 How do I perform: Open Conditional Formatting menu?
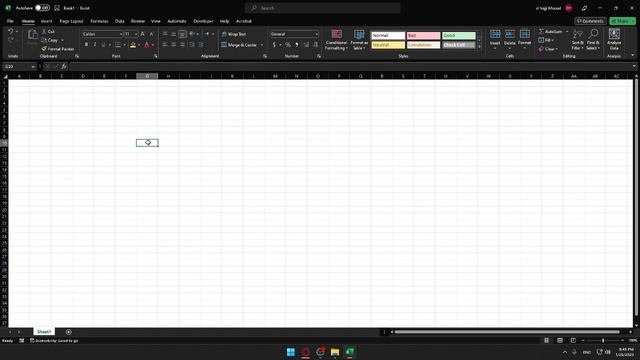[x=336, y=40]
